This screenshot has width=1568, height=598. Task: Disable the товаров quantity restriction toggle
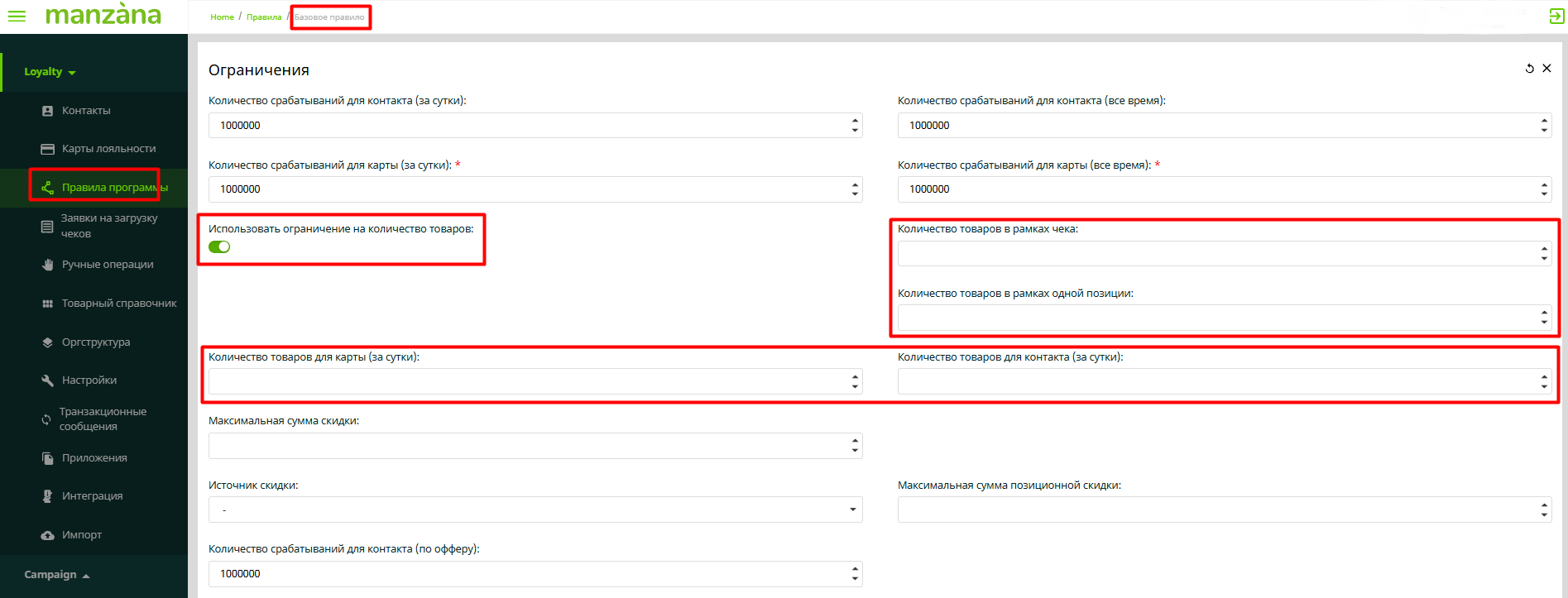tap(219, 247)
